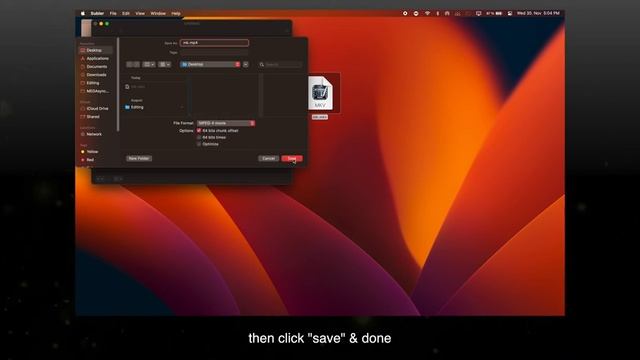
Task: Select Applications in the sidebar
Action: point(96,58)
